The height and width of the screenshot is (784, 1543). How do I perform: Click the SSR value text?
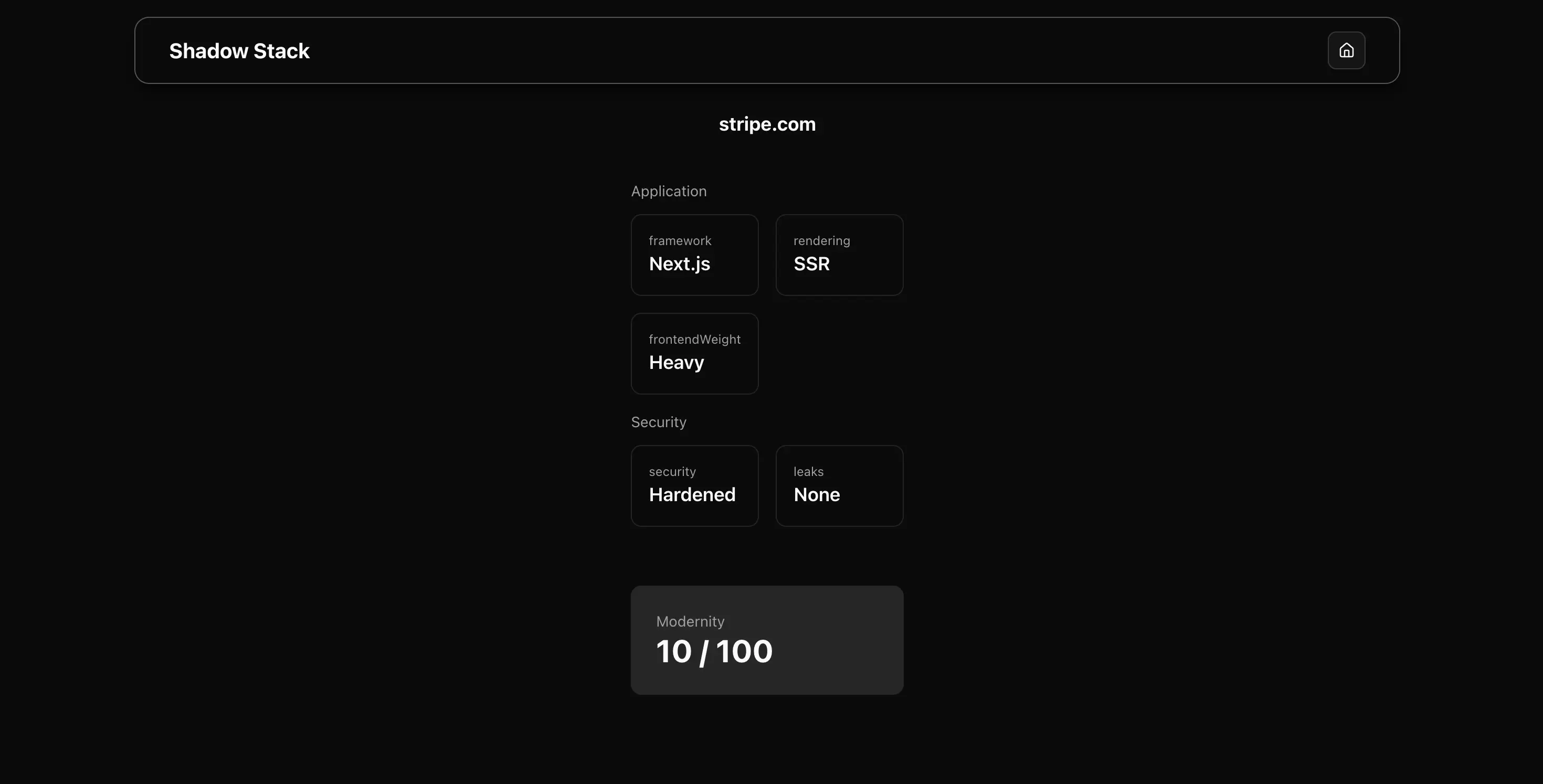[811, 263]
